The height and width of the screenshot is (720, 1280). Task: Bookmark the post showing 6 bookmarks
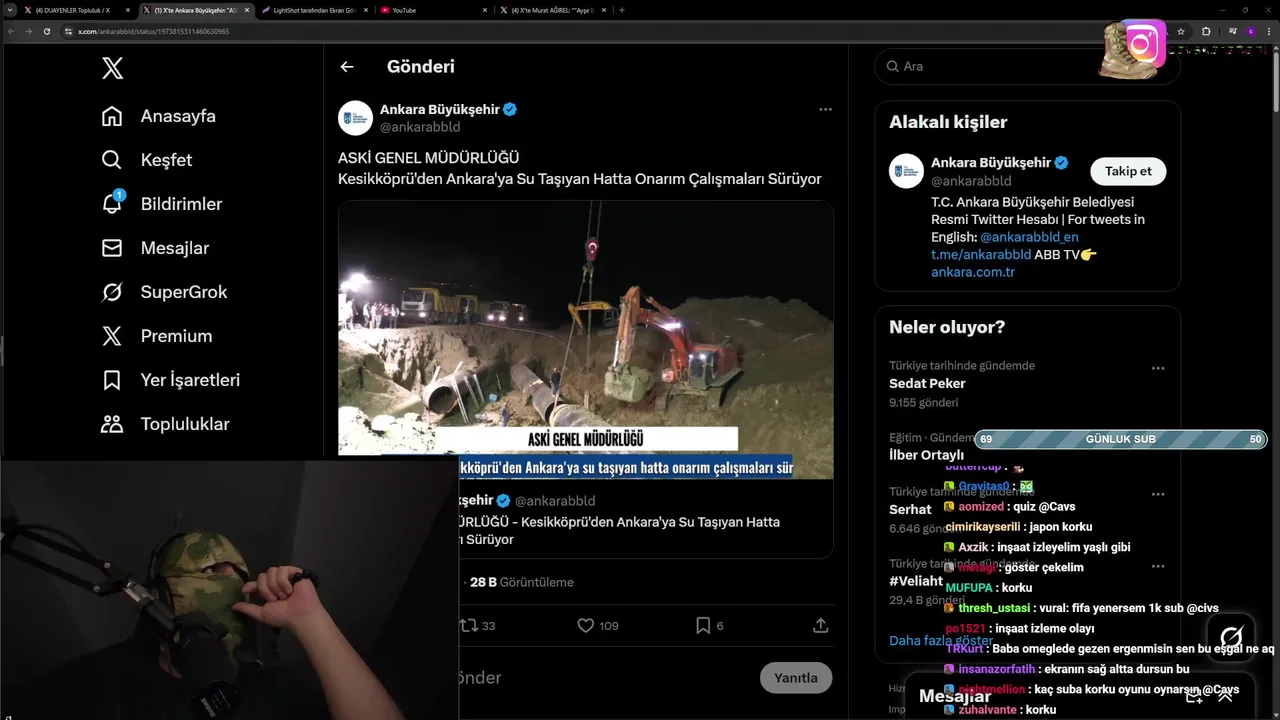tap(703, 626)
